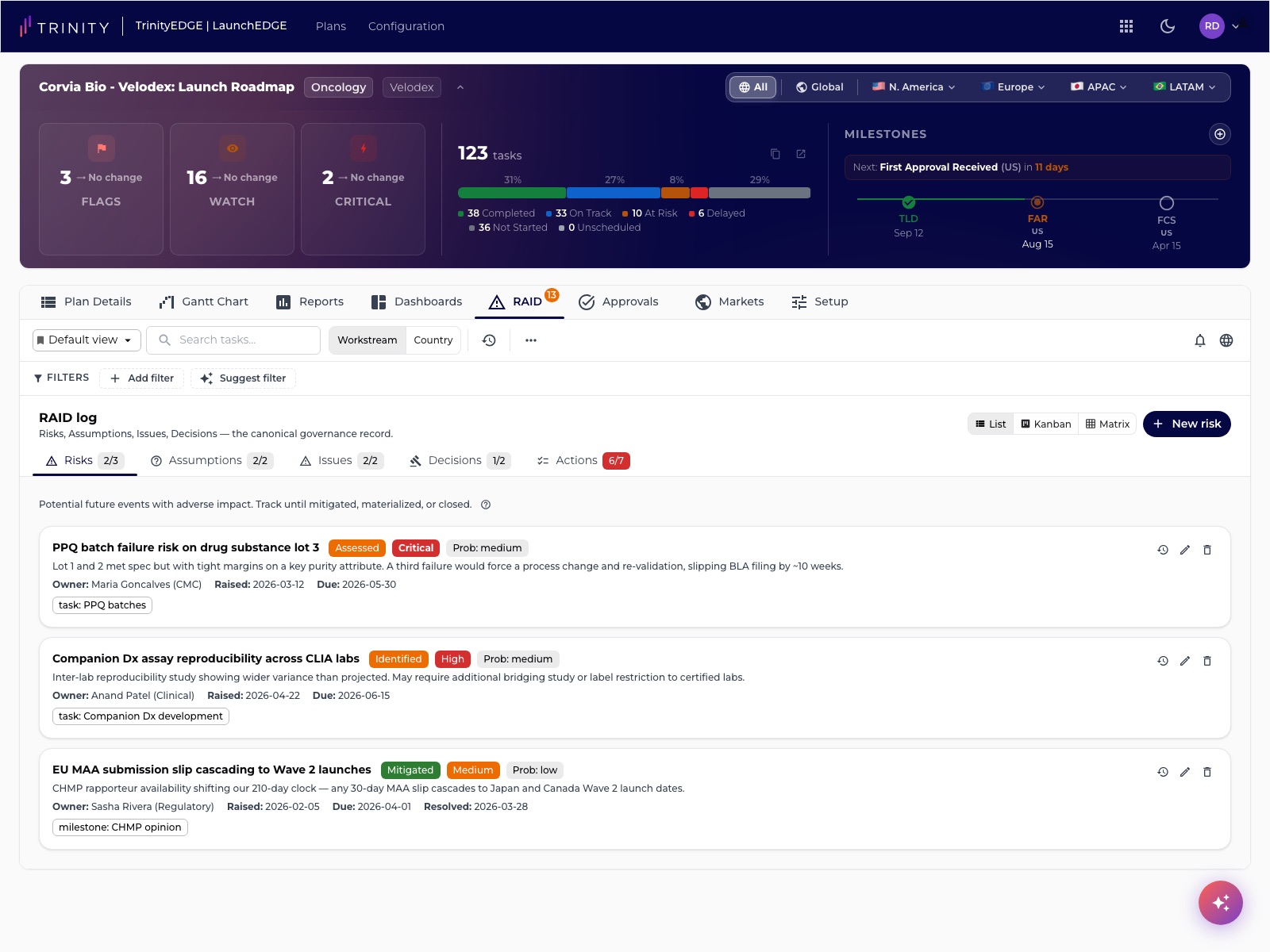Viewport: 1270px width, 952px height.
Task: Click the Suggest filter button
Action: pos(243,378)
